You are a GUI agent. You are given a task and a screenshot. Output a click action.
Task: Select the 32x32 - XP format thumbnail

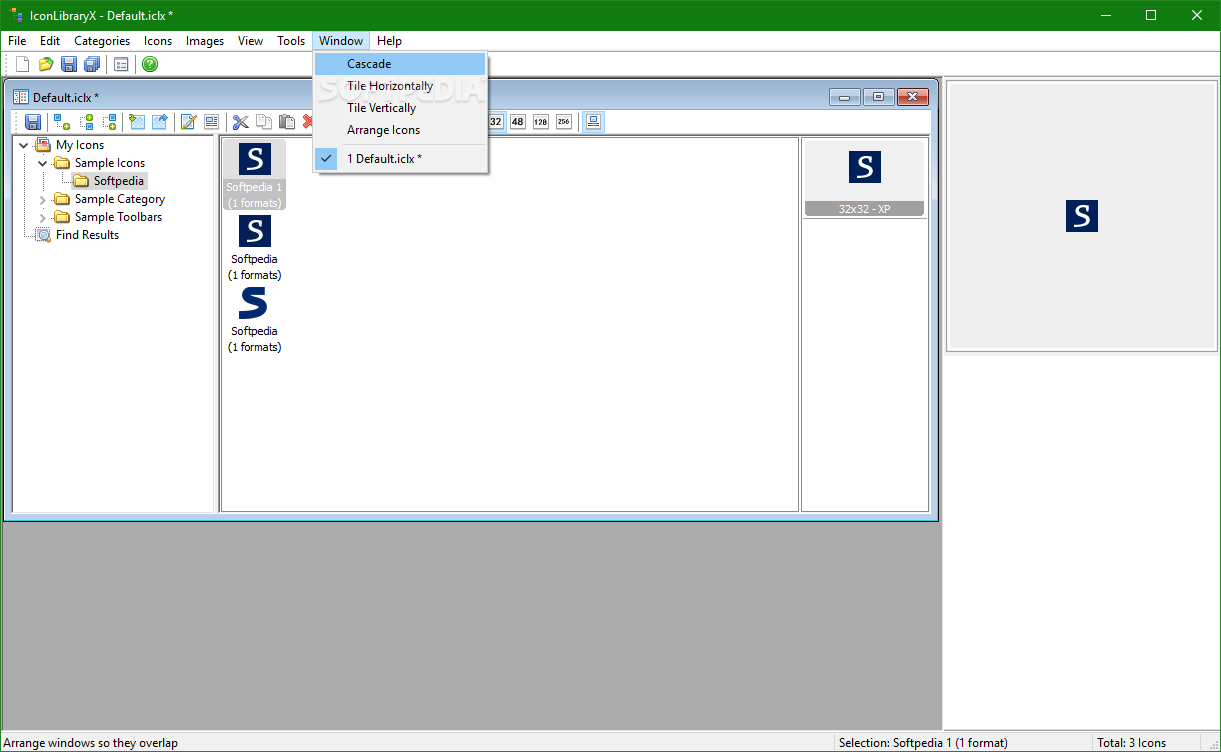(865, 178)
